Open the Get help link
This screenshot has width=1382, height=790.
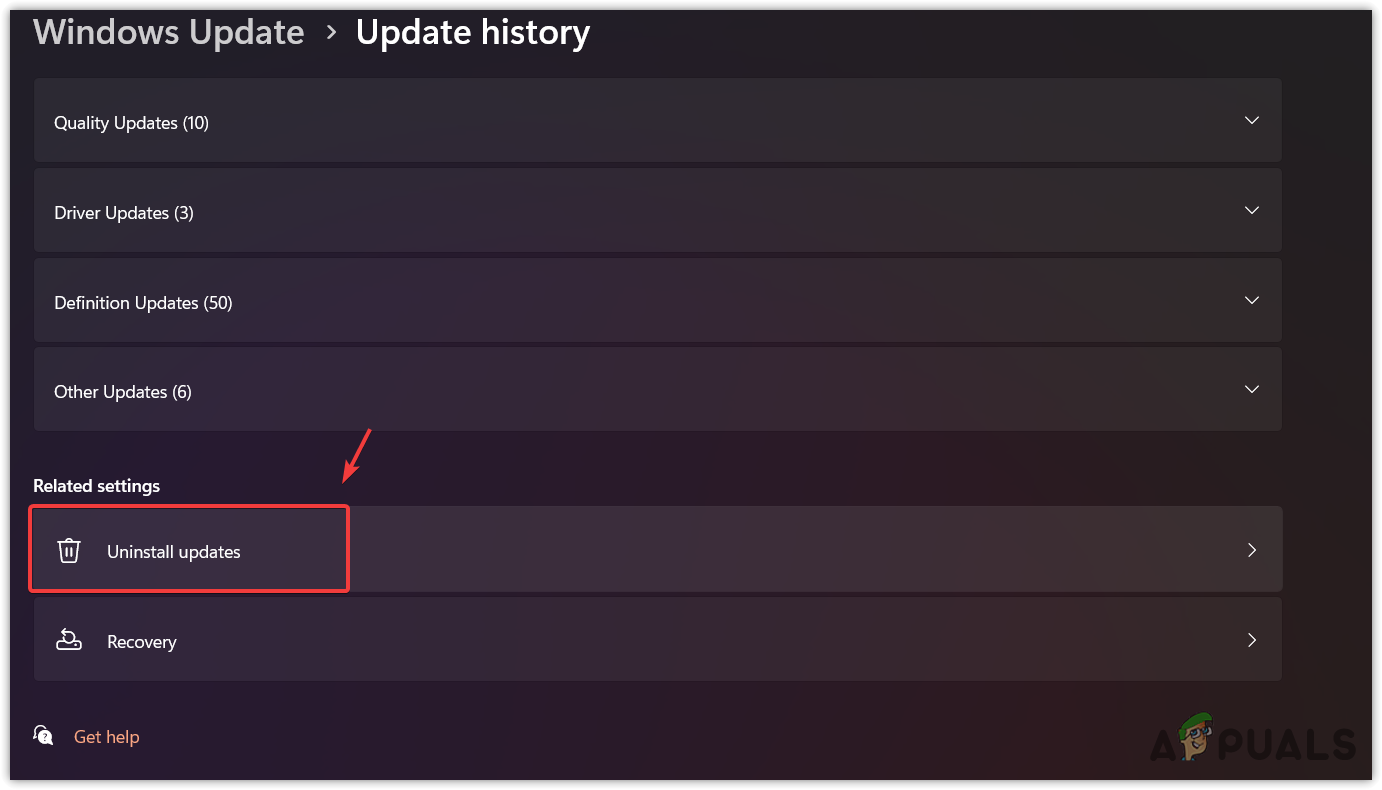pos(106,737)
